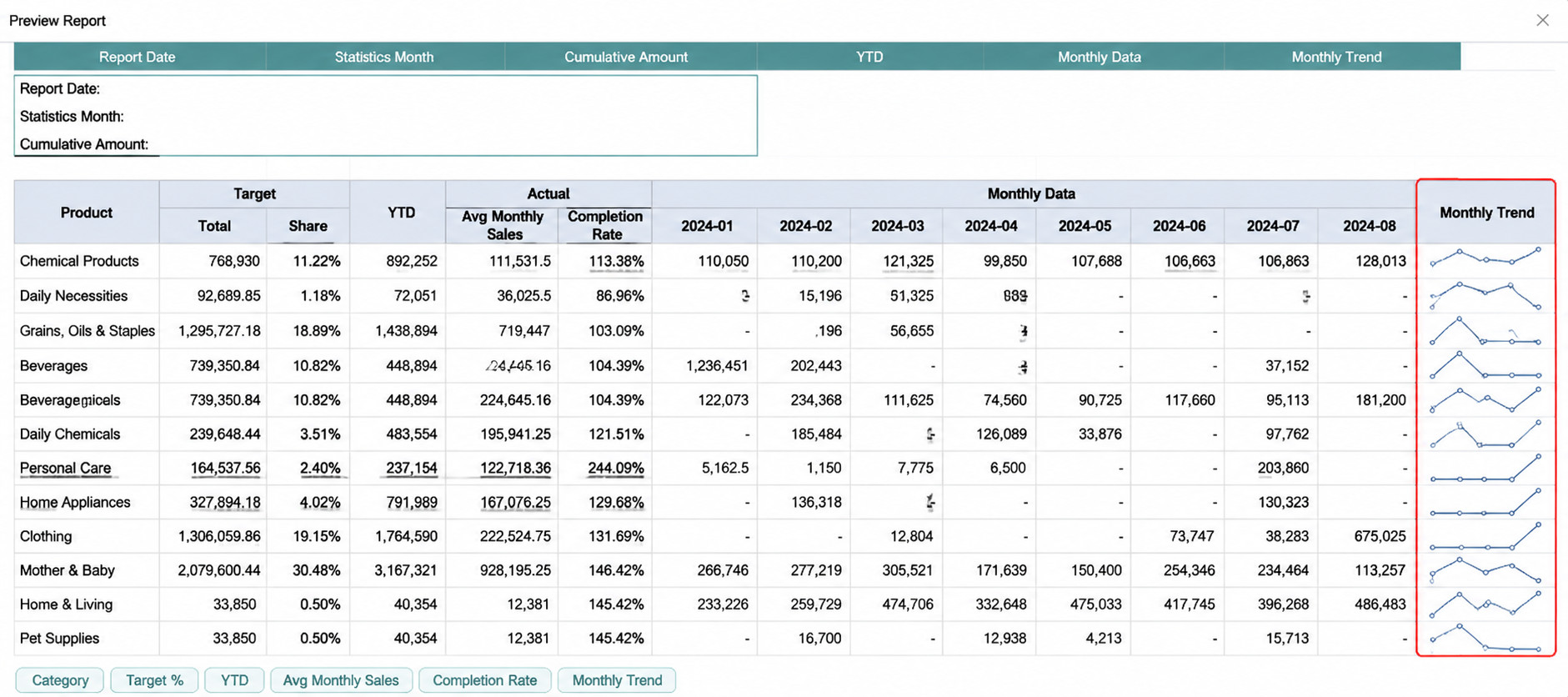Select the YTD tab in teal header bar
This screenshot has width=1568, height=697.
(869, 57)
